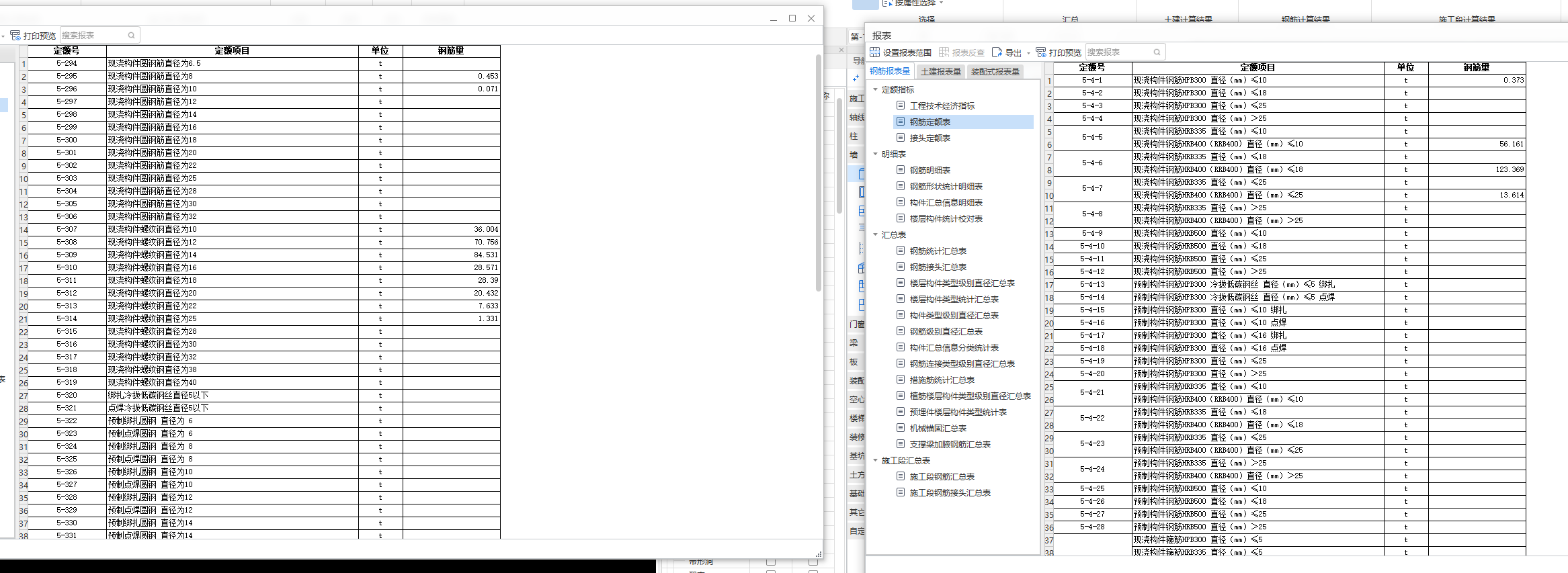Open the 钢筋明细表 report
The image size is (1568, 573).
pos(930,171)
